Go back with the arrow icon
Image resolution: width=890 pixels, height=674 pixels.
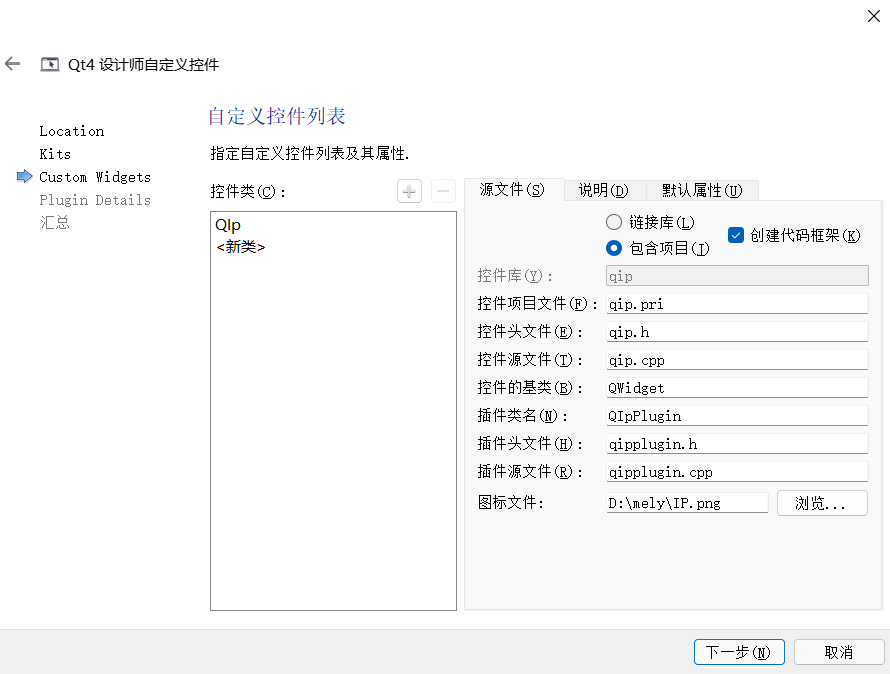[x=12, y=64]
